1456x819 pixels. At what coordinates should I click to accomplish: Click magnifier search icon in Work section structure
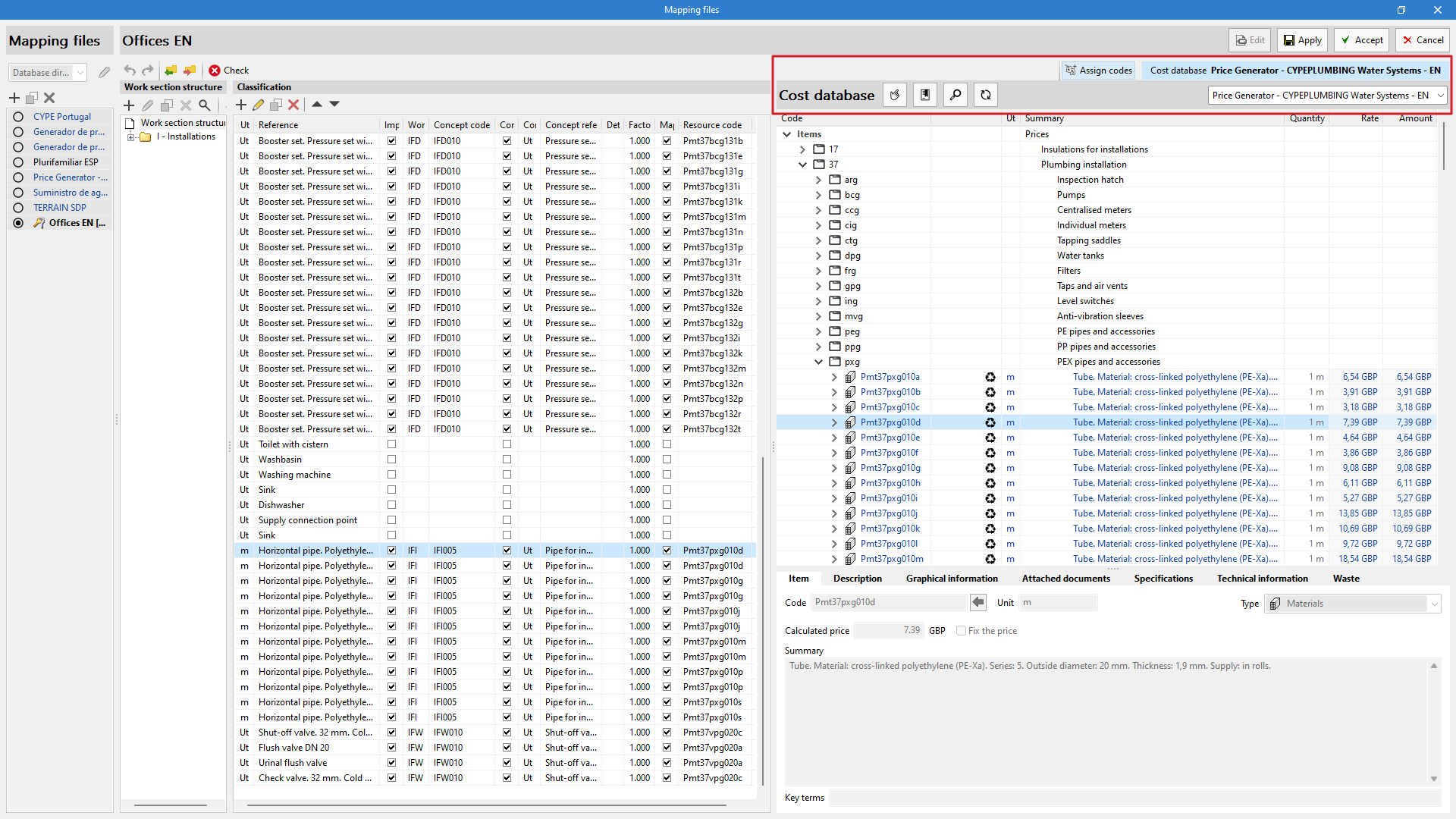(205, 105)
